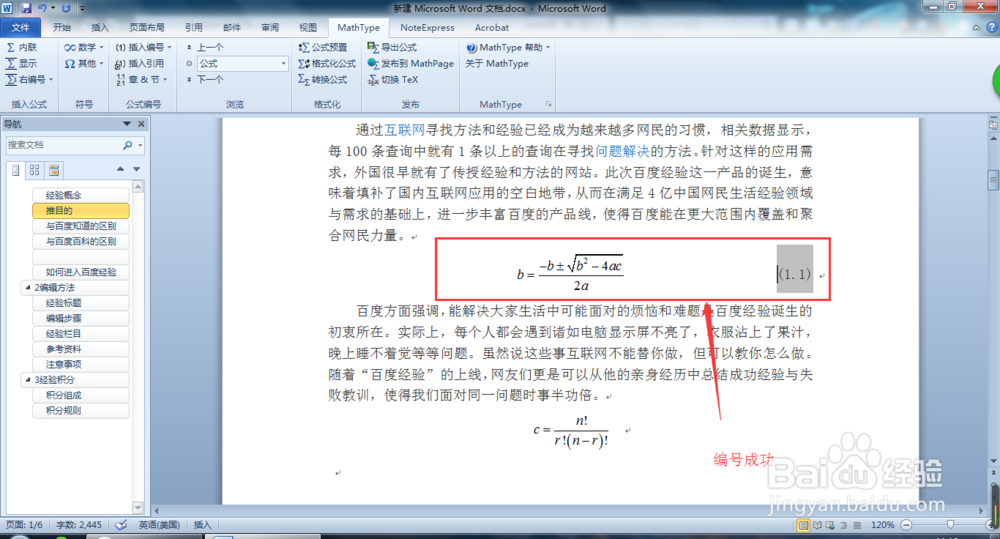Image resolution: width=1000 pixels, height=539 pixels.
Task: Click 关于 MathType about button
Action: tap(497, 63)
